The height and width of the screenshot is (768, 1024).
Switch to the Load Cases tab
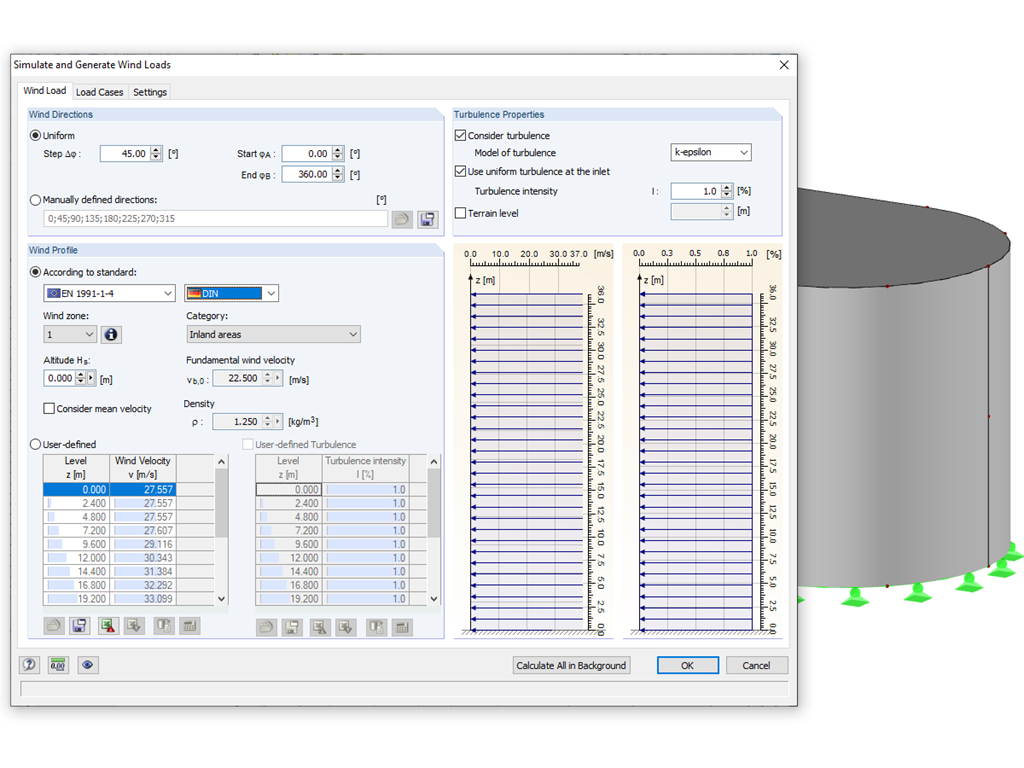point(100,91)
